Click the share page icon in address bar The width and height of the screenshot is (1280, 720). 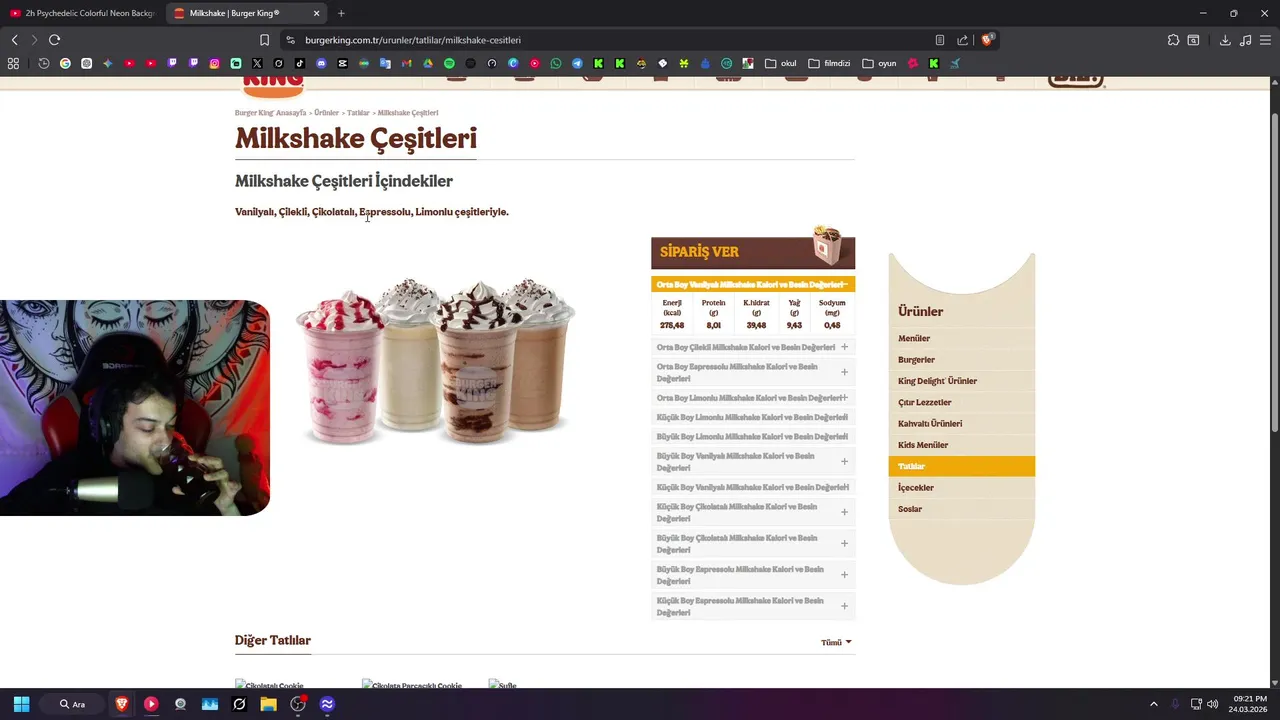962,40
